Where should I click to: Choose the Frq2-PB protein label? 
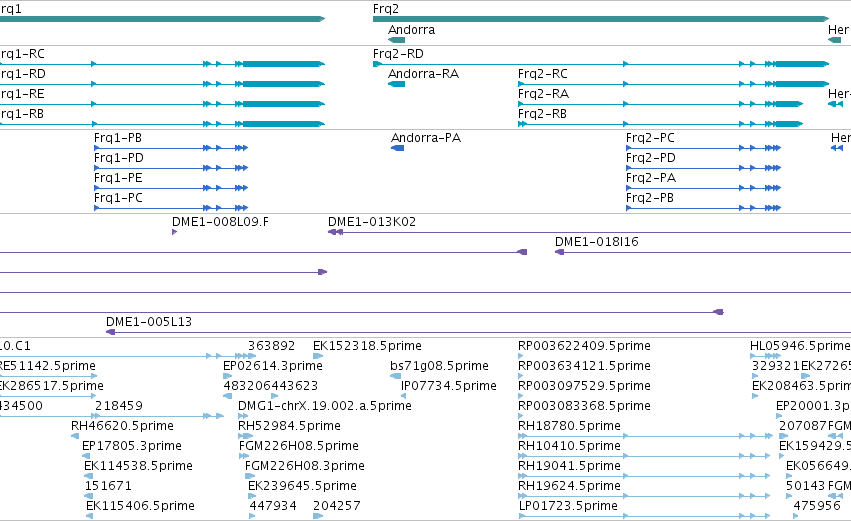click(x=650, y=198)
